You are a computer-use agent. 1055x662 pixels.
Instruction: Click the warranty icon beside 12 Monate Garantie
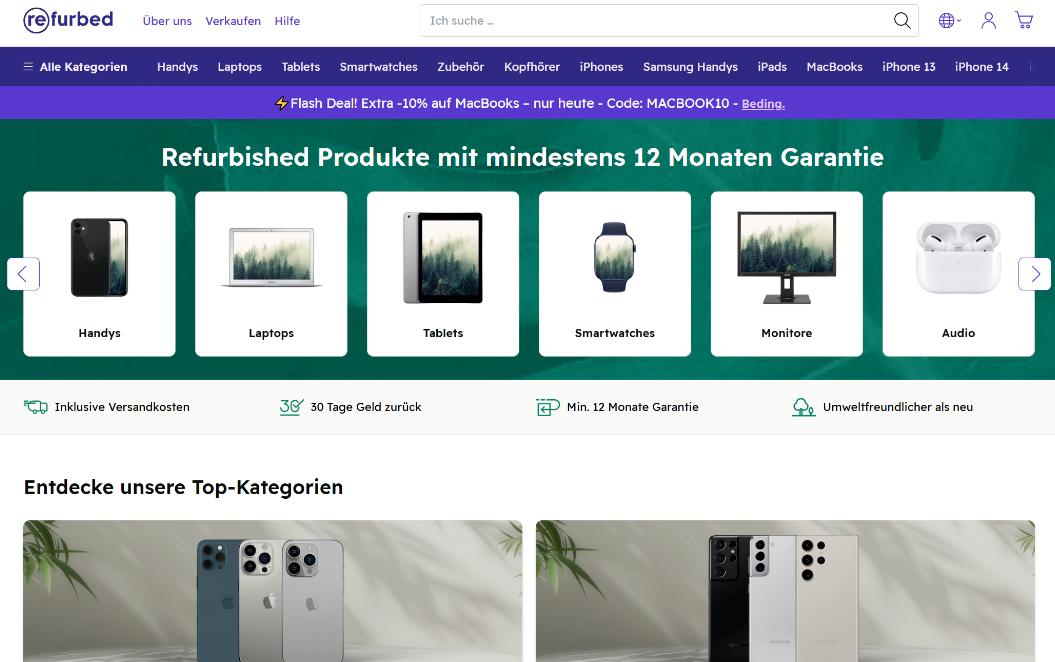(548, 407)
